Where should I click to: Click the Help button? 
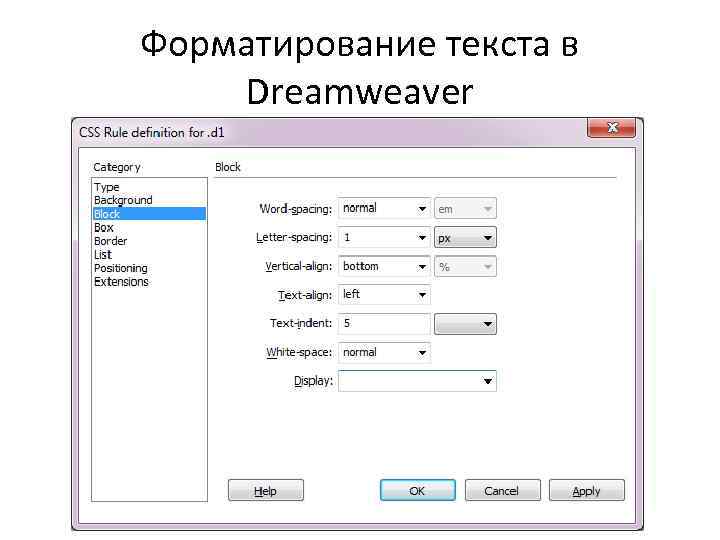tap(265, 490)
